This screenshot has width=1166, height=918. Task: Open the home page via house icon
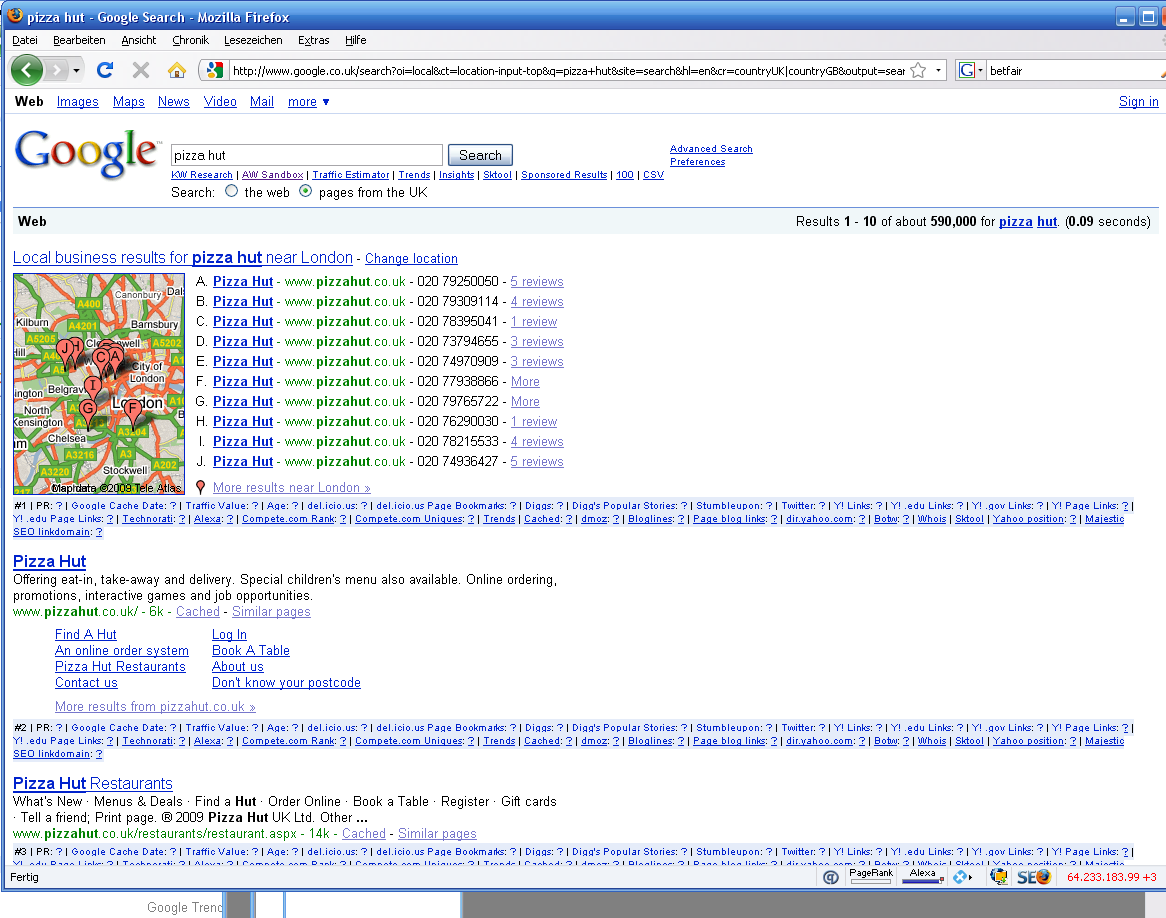click(x=177, y=71)
